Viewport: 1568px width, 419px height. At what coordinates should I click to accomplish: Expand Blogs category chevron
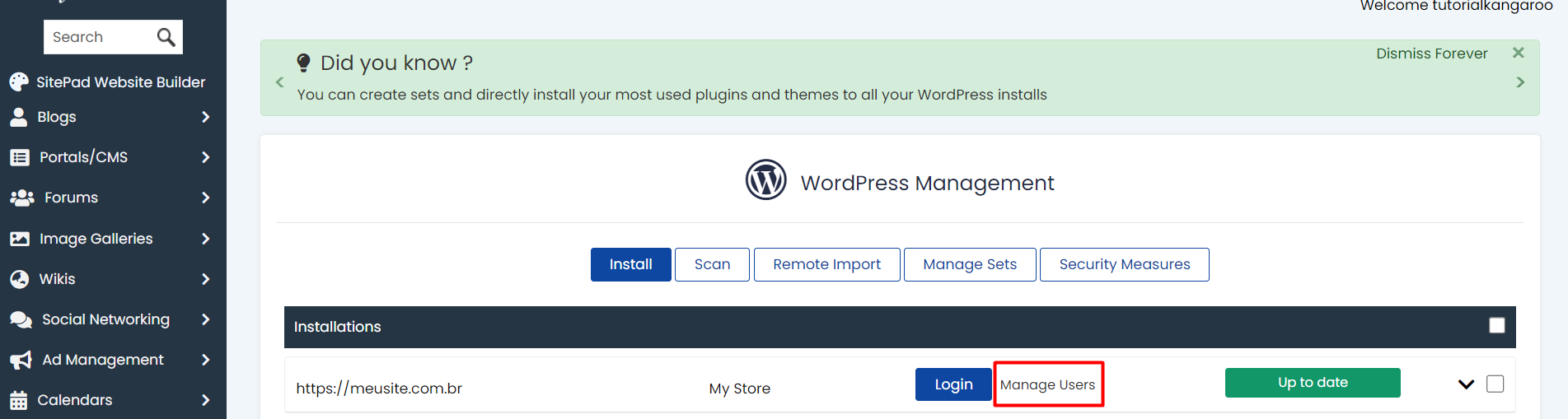(206, 117)
